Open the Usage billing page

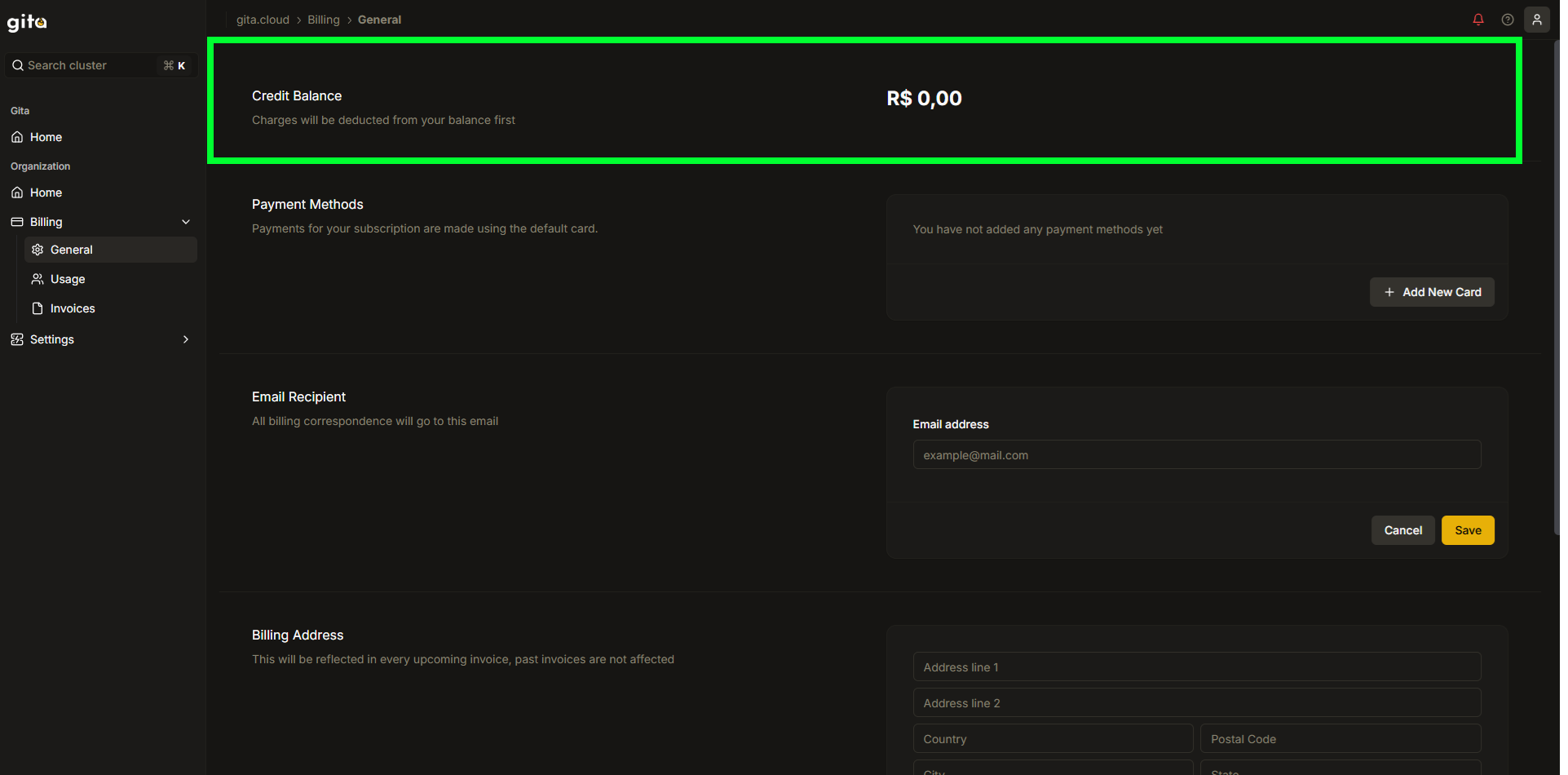[x=111, y=279]
